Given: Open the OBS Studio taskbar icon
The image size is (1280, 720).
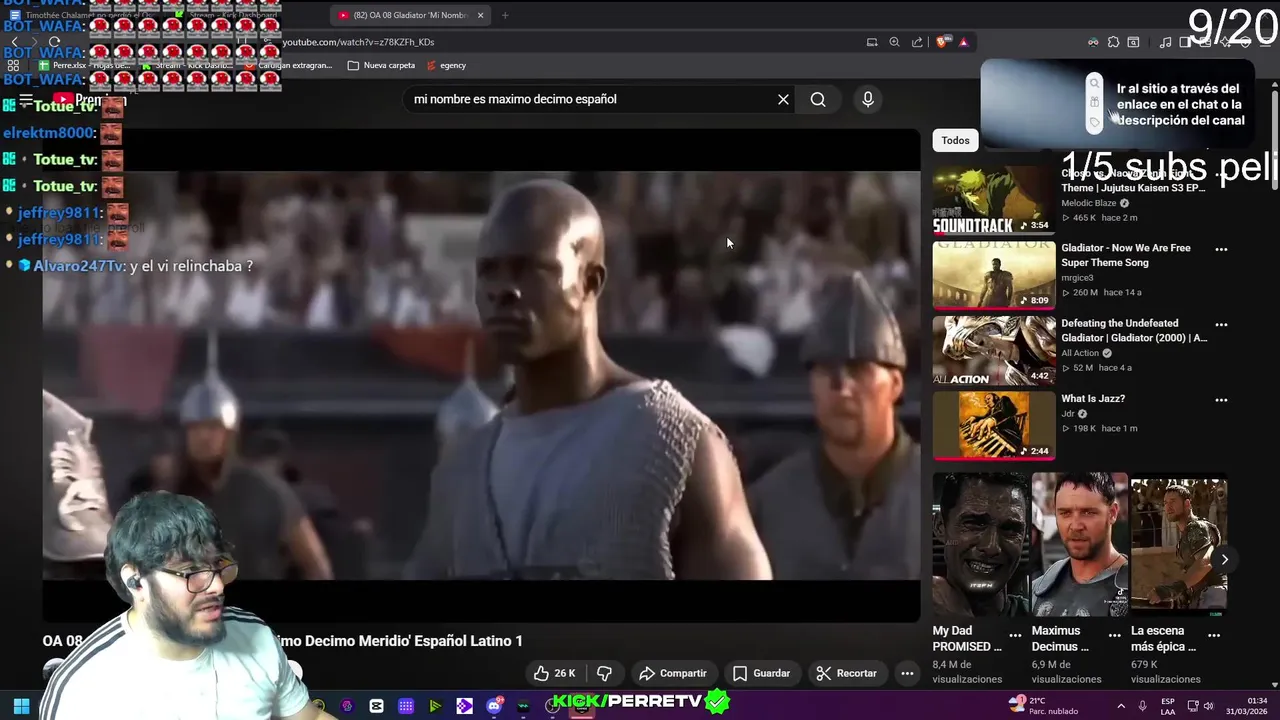Looking at the screenshot, I should pos(552,706).
